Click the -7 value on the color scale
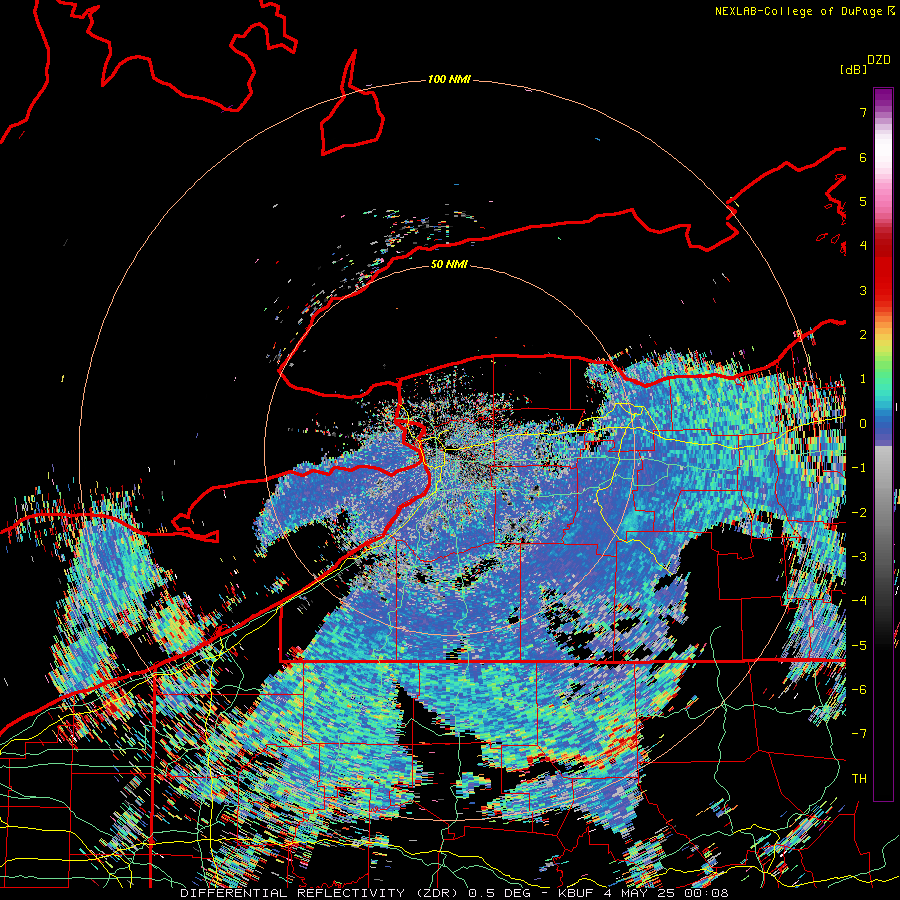Image resolution: width=900 pixels, height=900 pixels. click(859, 734)
